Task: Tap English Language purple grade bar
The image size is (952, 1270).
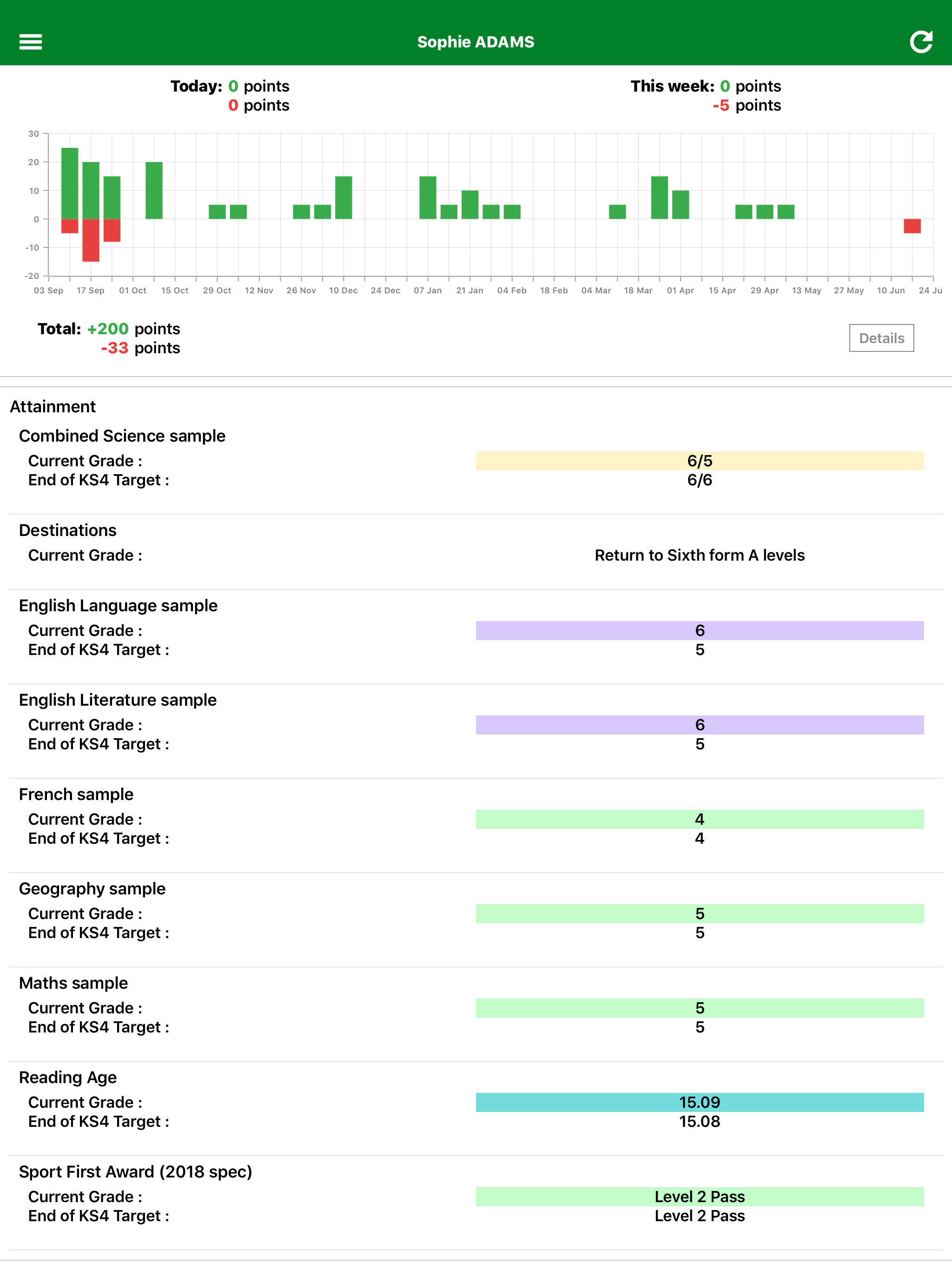Action: tap(699, 630)
